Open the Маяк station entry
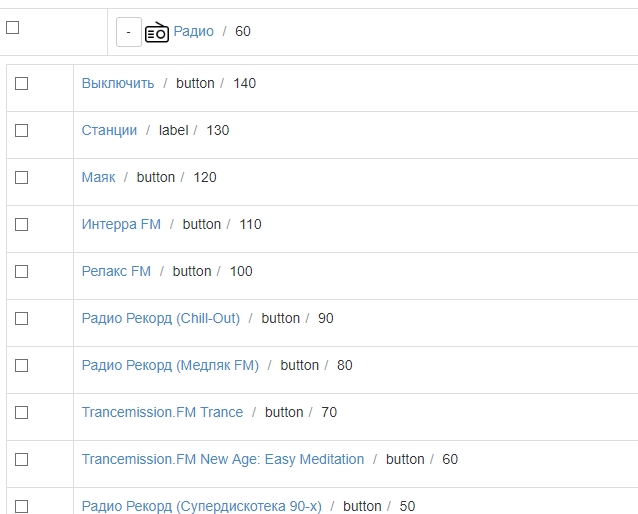Screen dimensions: 638x514 point(98,177)
